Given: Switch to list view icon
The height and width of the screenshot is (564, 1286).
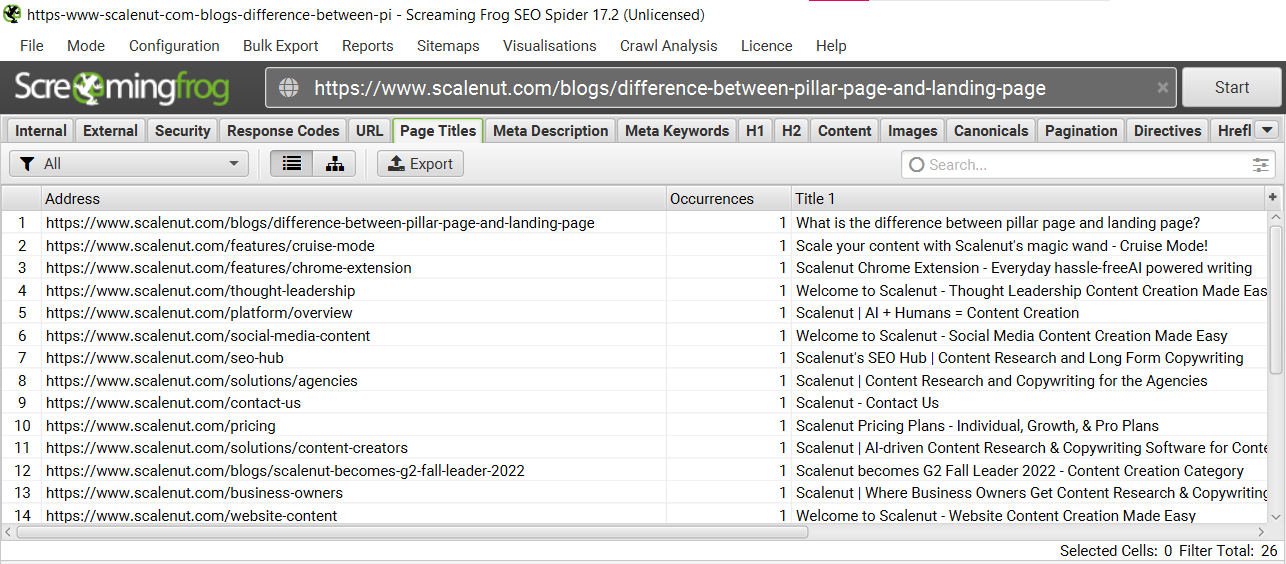Looking at the screenshot, I should point(292,164).
